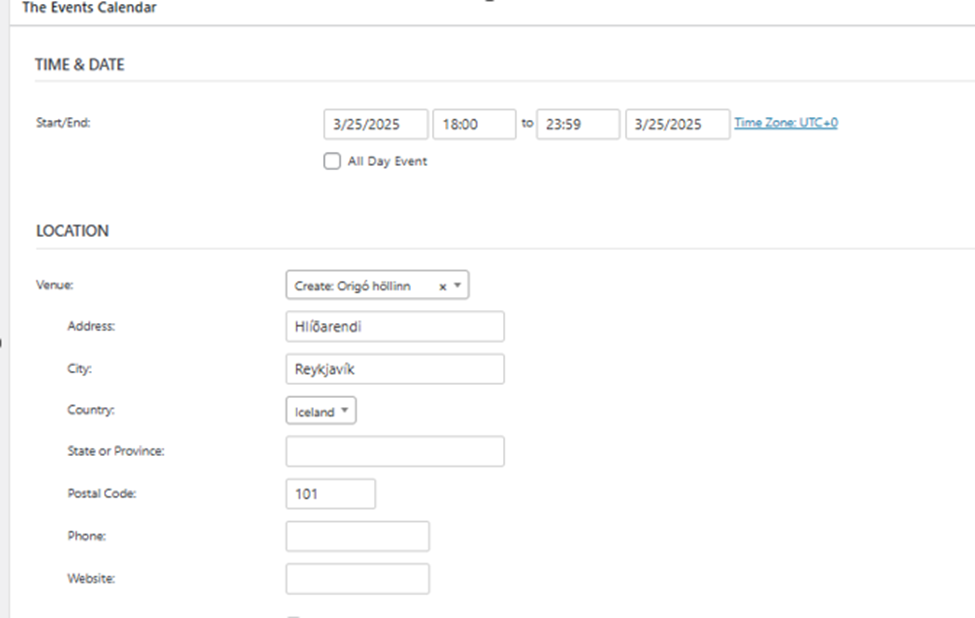
Task: Click the City field with Reykjavík
Action: [x=395, y=369]
